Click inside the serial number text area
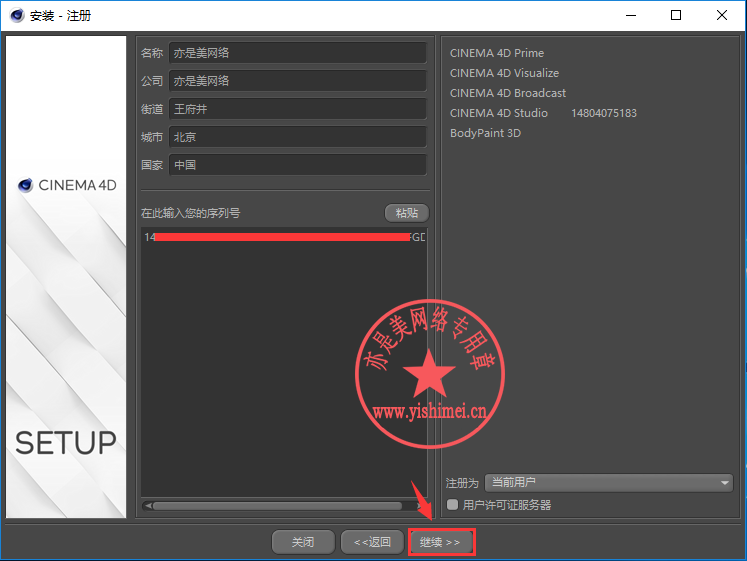747x561 pixels. pyautogui.click(x=284, y=362)
